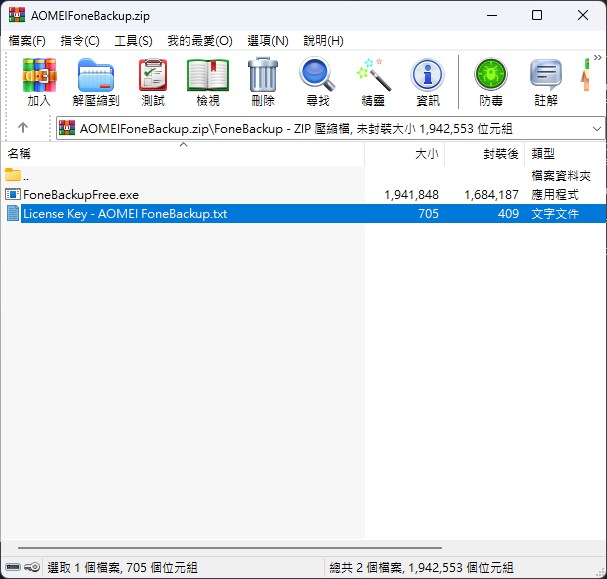Click the 加入 (Add) toolbar icon

coord(39,82)
